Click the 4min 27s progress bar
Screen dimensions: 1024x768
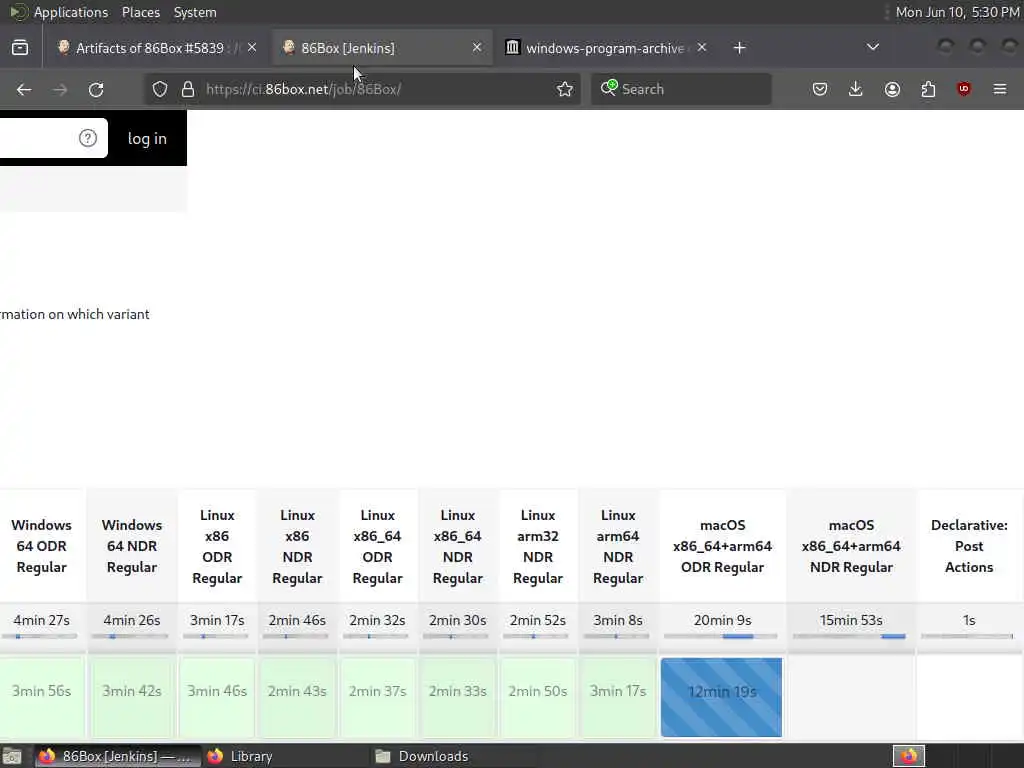coord(40,636)
